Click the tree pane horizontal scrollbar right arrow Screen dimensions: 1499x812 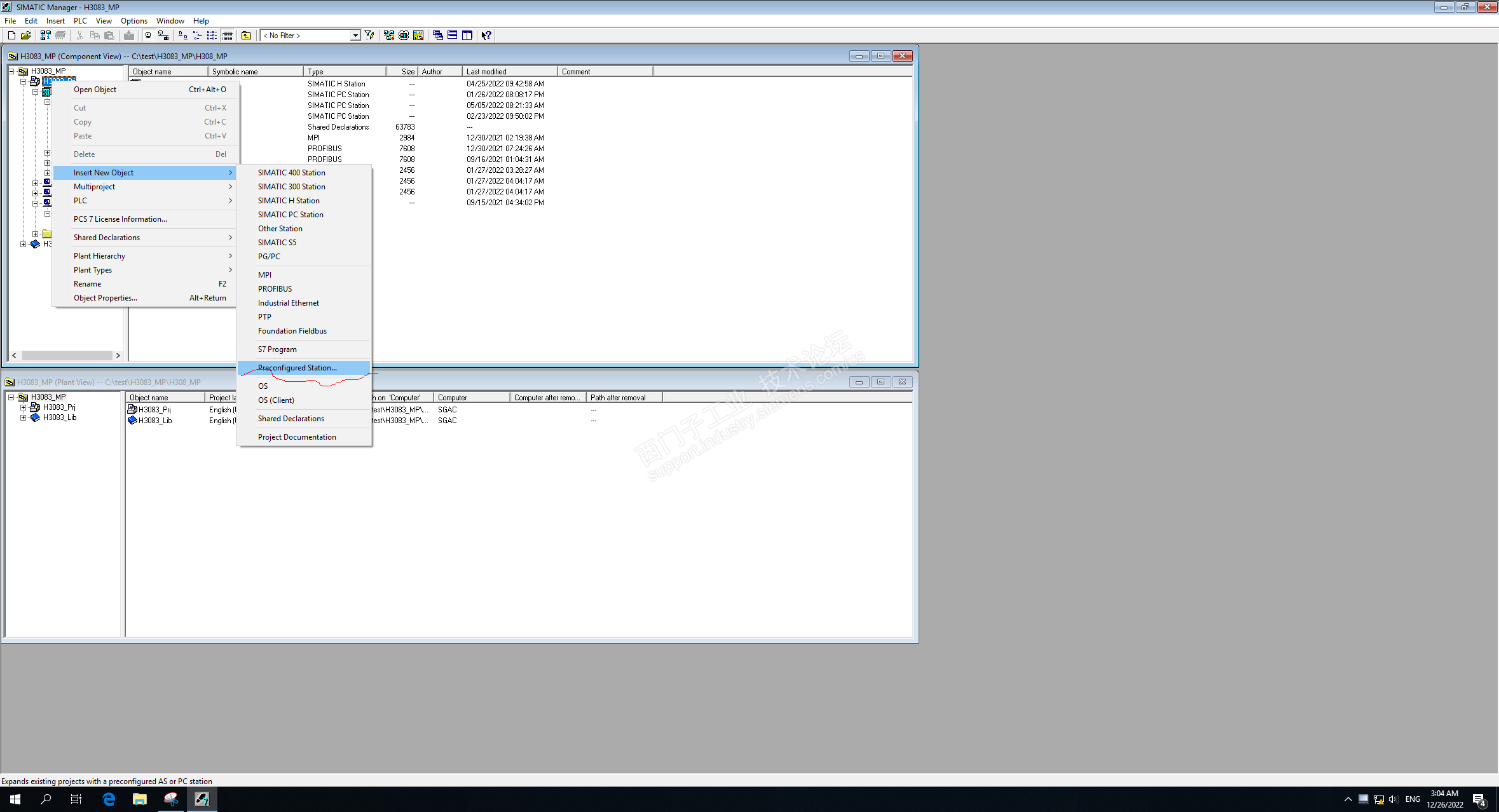pos(118,356)
